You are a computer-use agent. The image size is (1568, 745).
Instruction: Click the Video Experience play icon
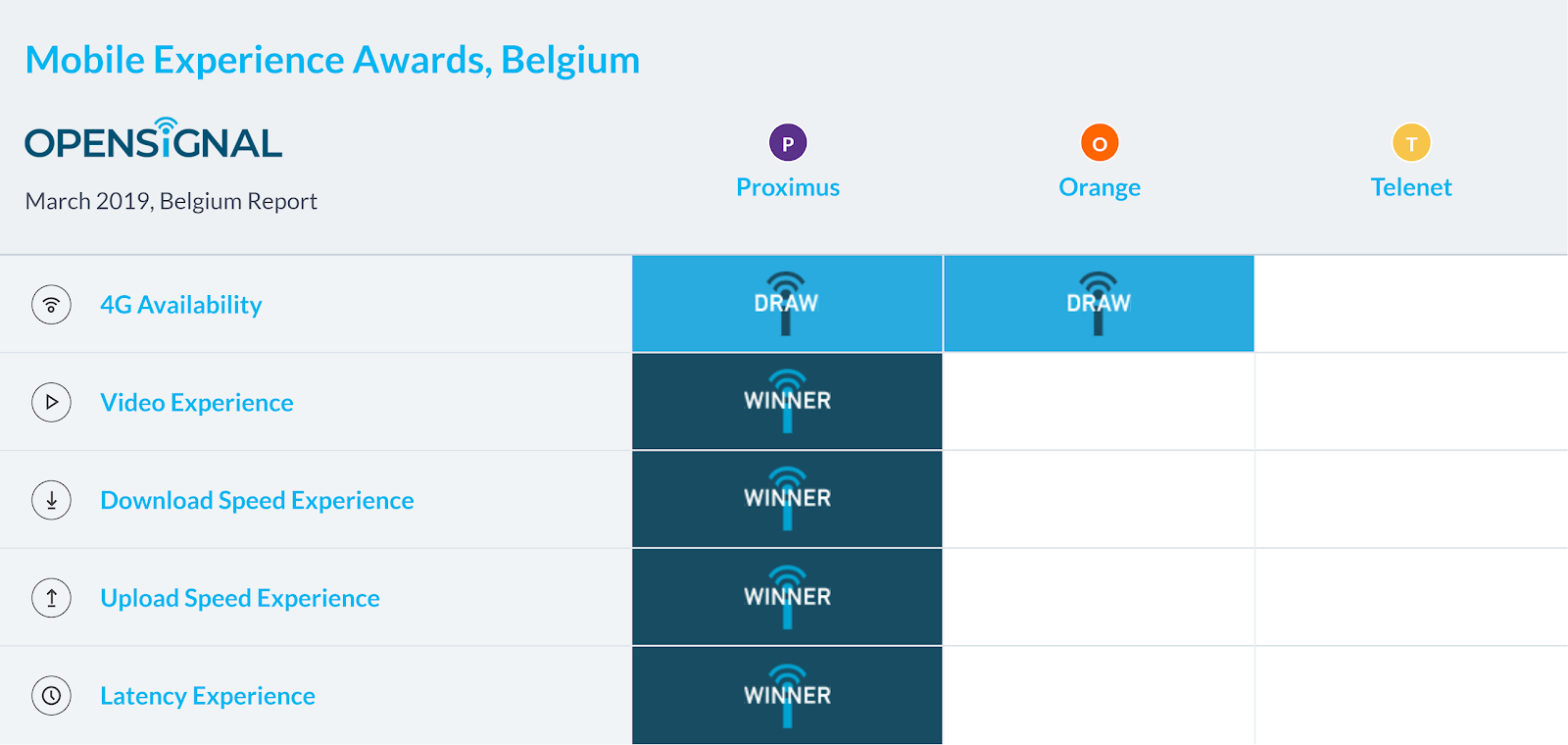[x=51, y=402]
